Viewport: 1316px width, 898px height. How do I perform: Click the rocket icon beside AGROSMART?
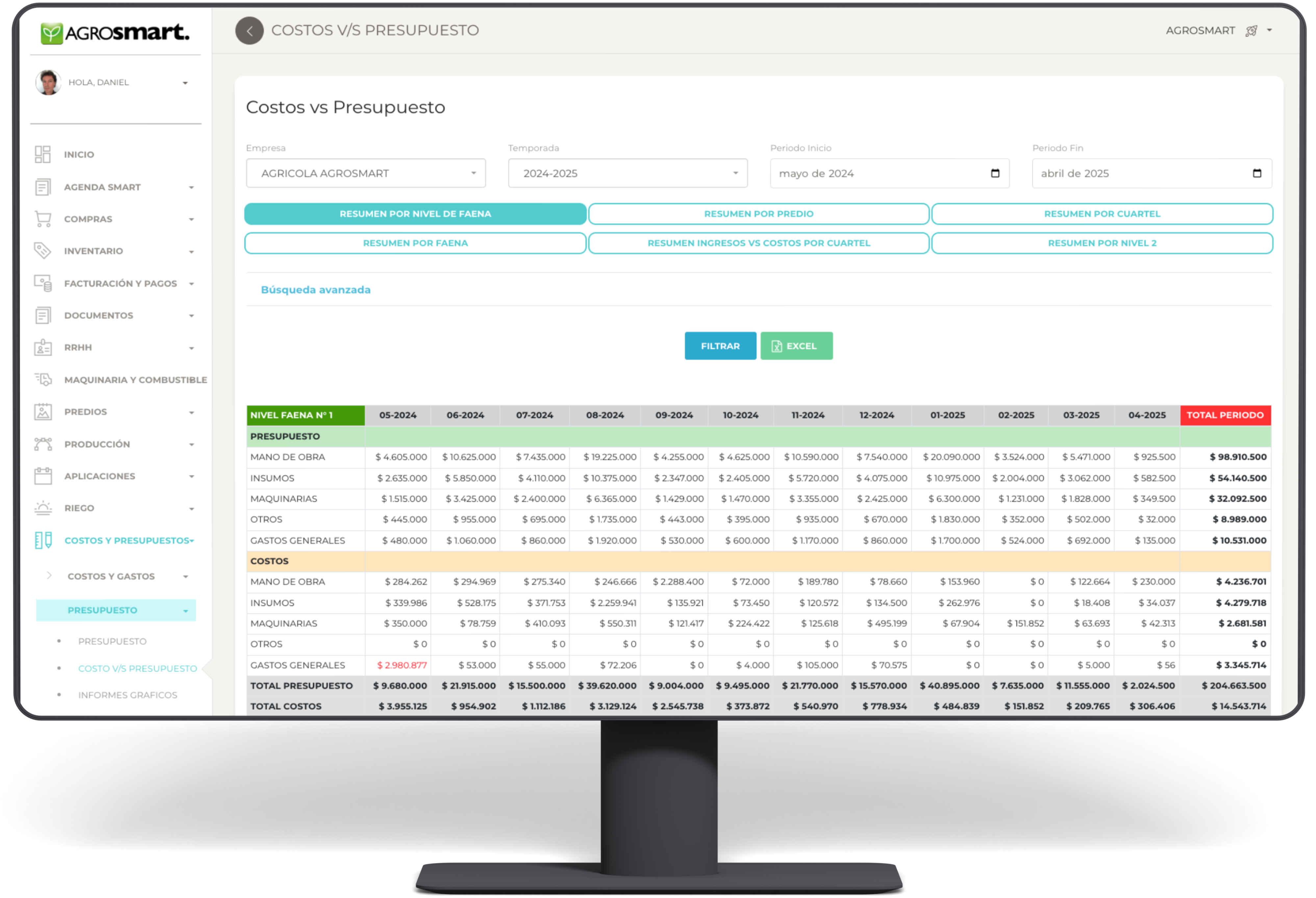[1252, 31]
